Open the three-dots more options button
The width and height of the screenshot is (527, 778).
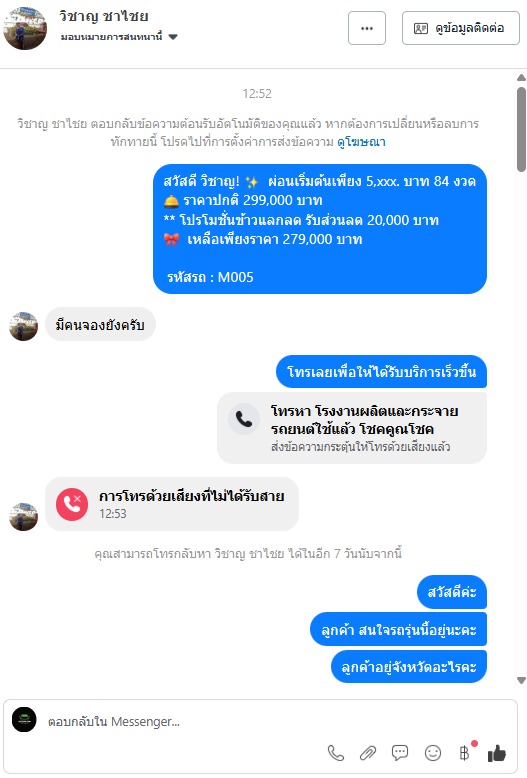point(367,28)
